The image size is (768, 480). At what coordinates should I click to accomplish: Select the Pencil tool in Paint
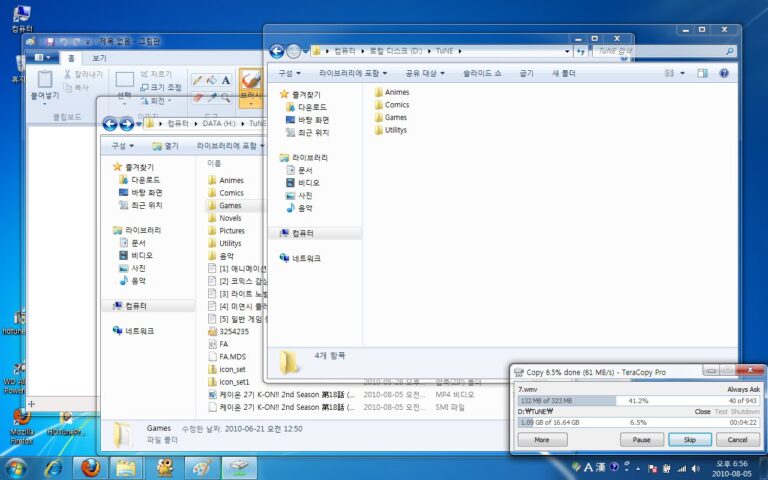coord(198,80)
